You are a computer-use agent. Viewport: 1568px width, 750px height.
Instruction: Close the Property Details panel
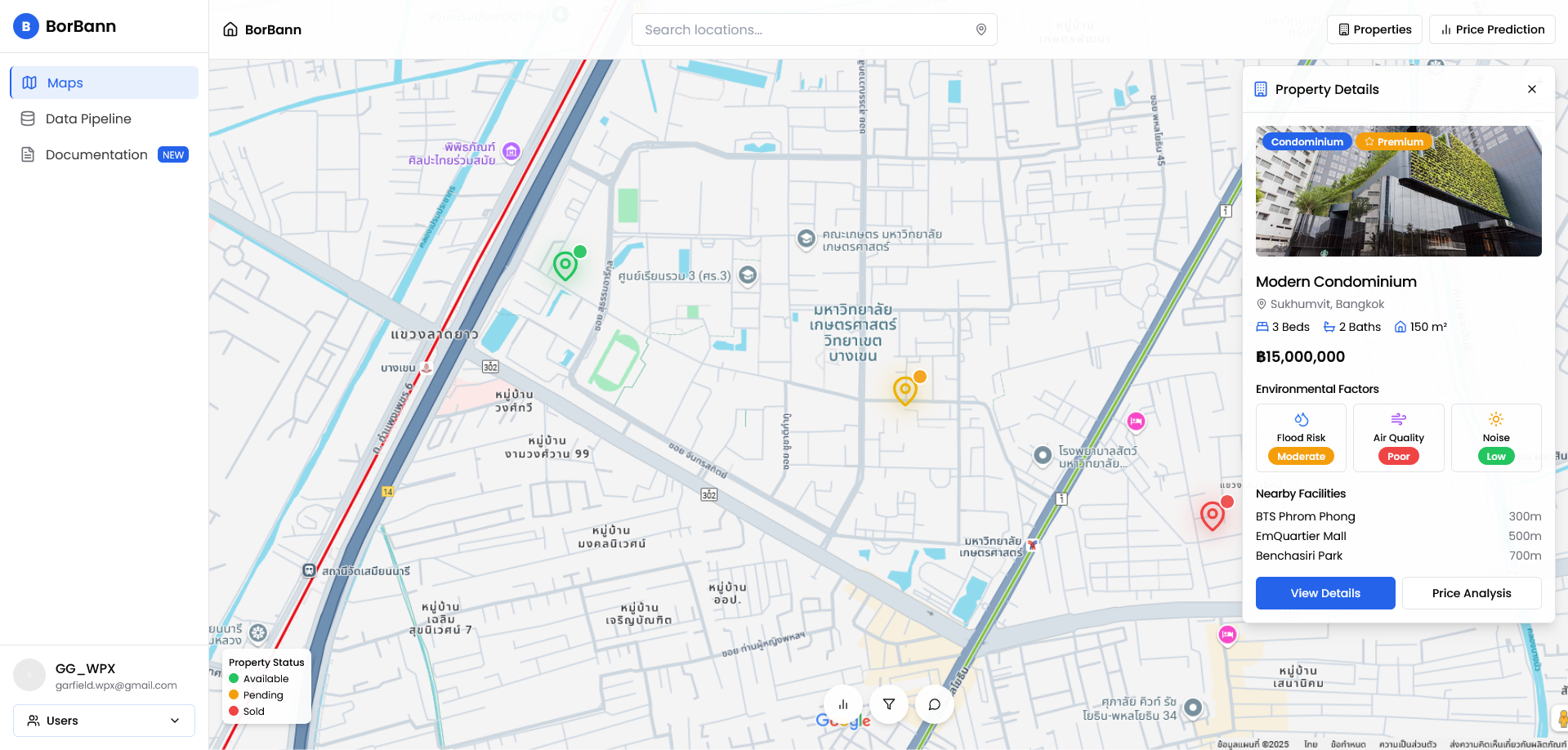click(x=1532, y=89)
